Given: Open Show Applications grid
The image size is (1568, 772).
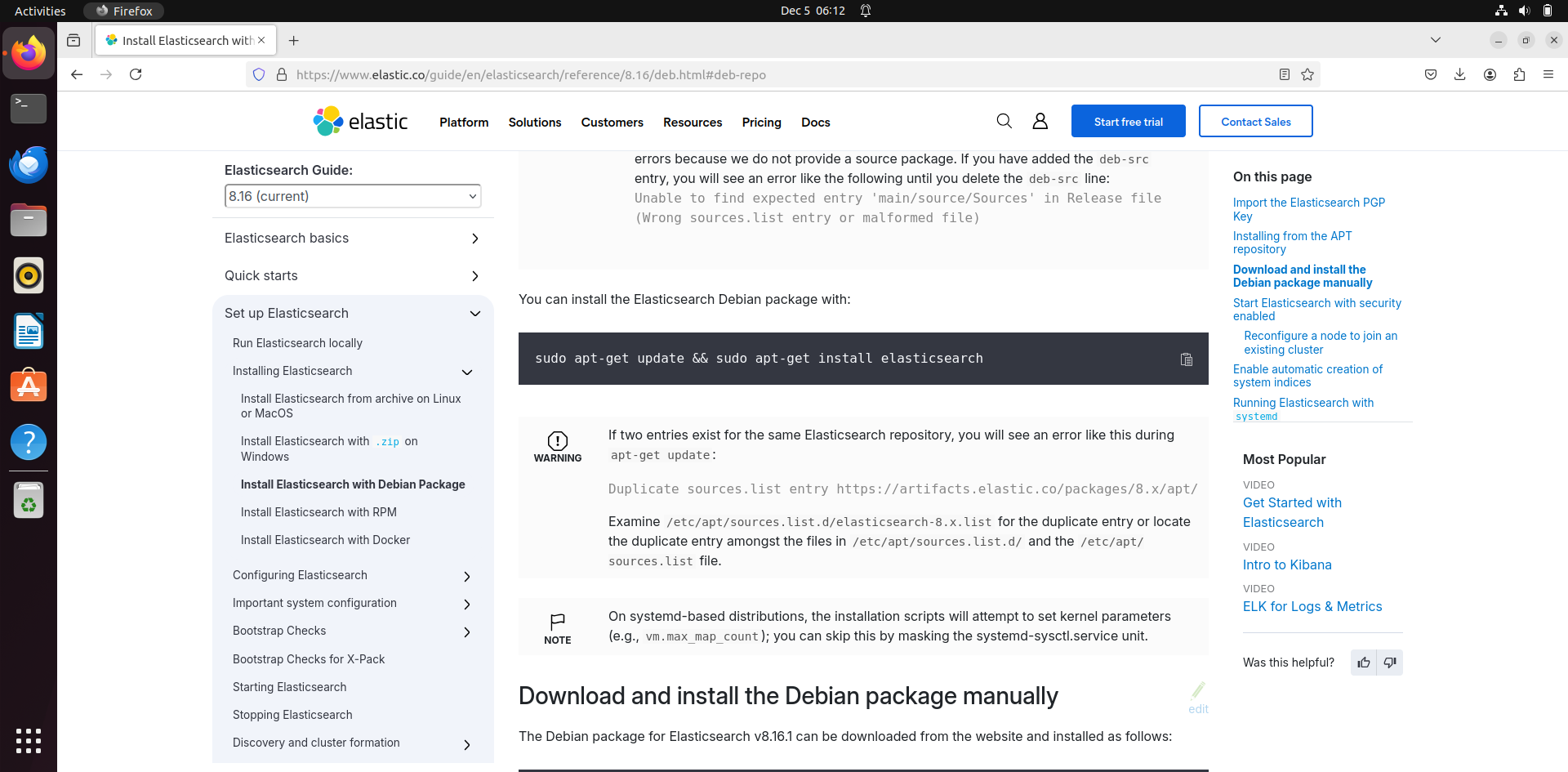Looking at the screenshot, I should pyautogui.click(x=29, y=740).
